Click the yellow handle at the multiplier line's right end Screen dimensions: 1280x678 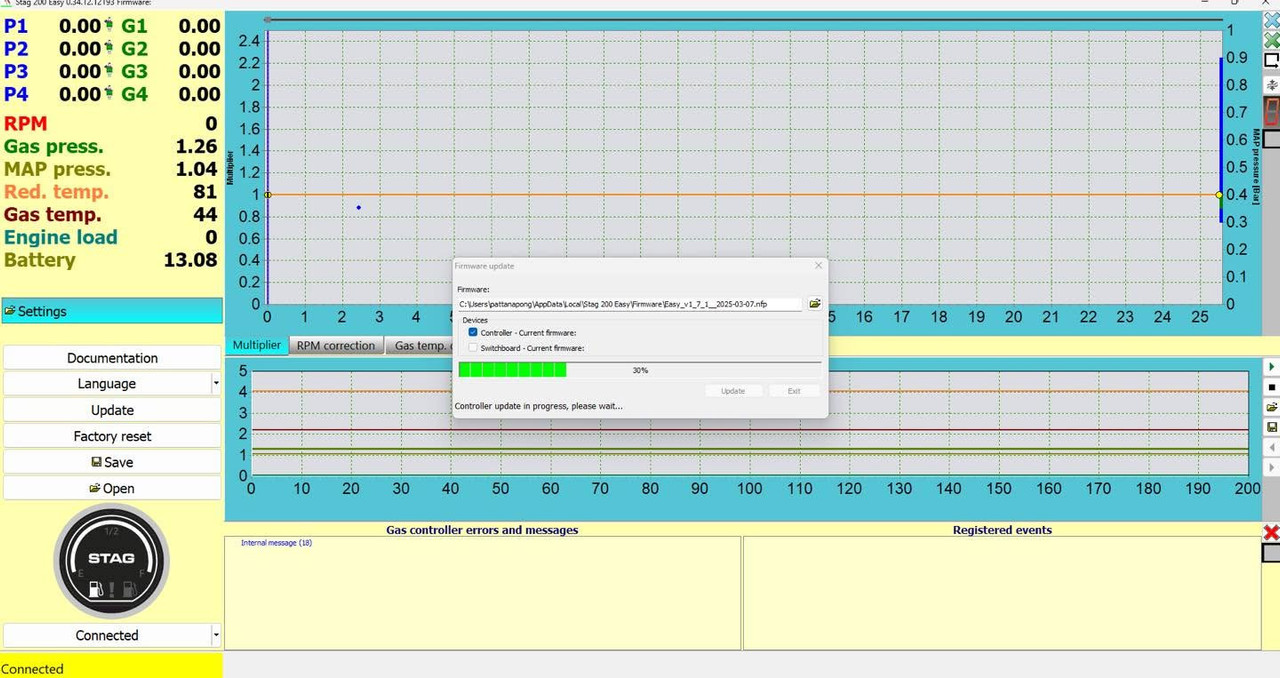coord(1219,195)
